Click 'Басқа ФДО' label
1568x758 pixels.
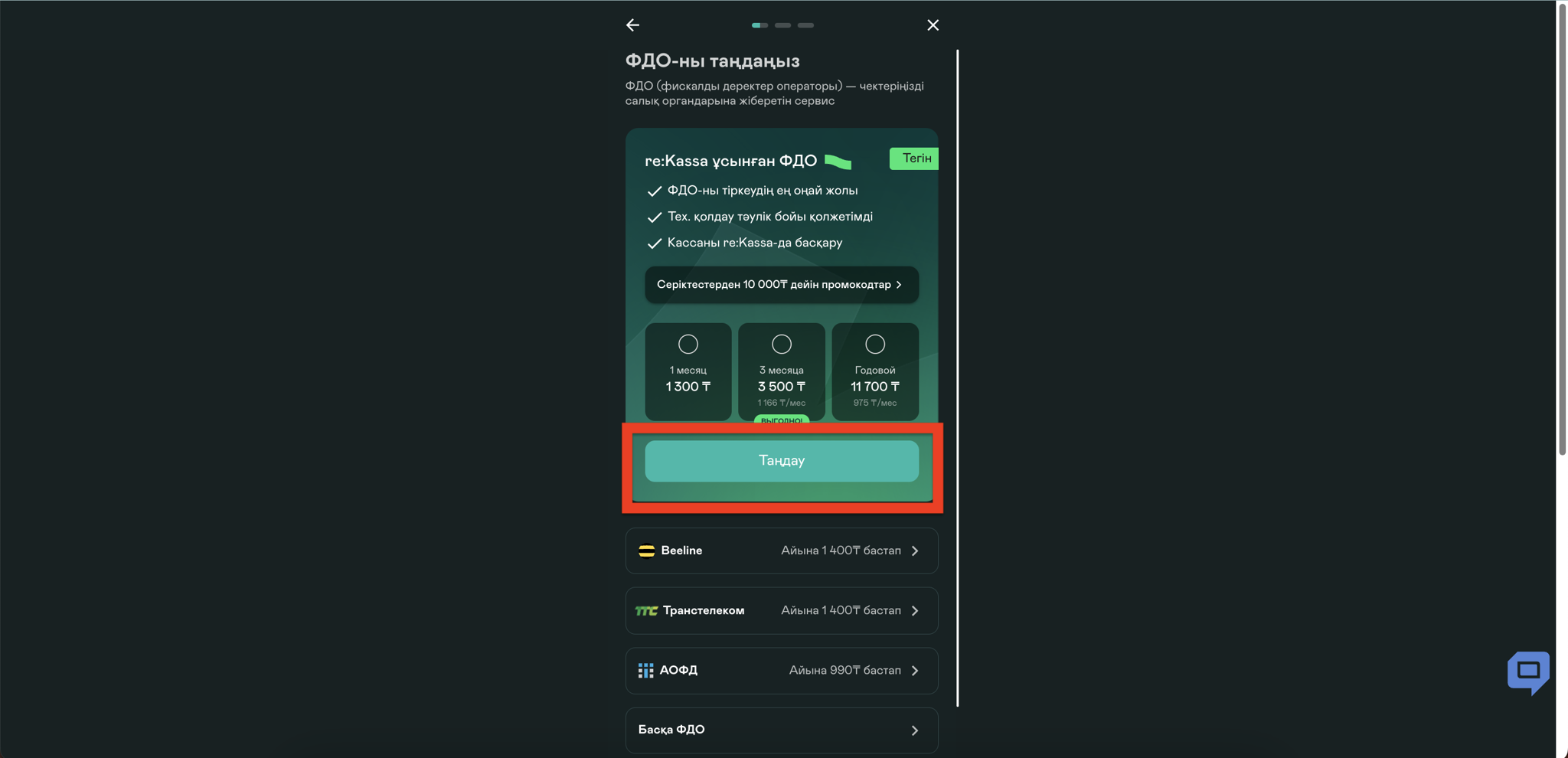tap(671, 730)
